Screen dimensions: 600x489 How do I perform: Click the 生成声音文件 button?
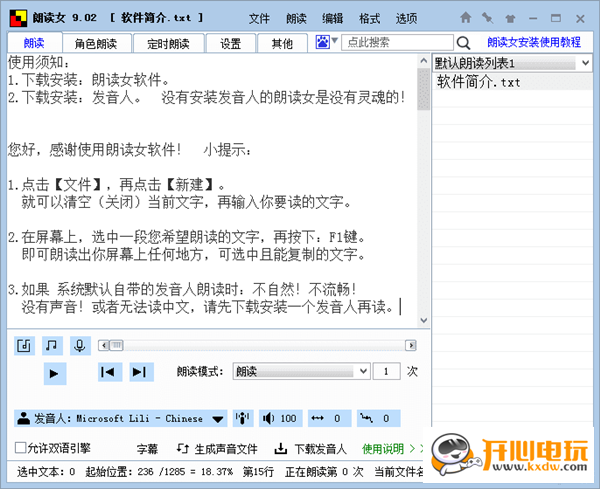[218, 448]
